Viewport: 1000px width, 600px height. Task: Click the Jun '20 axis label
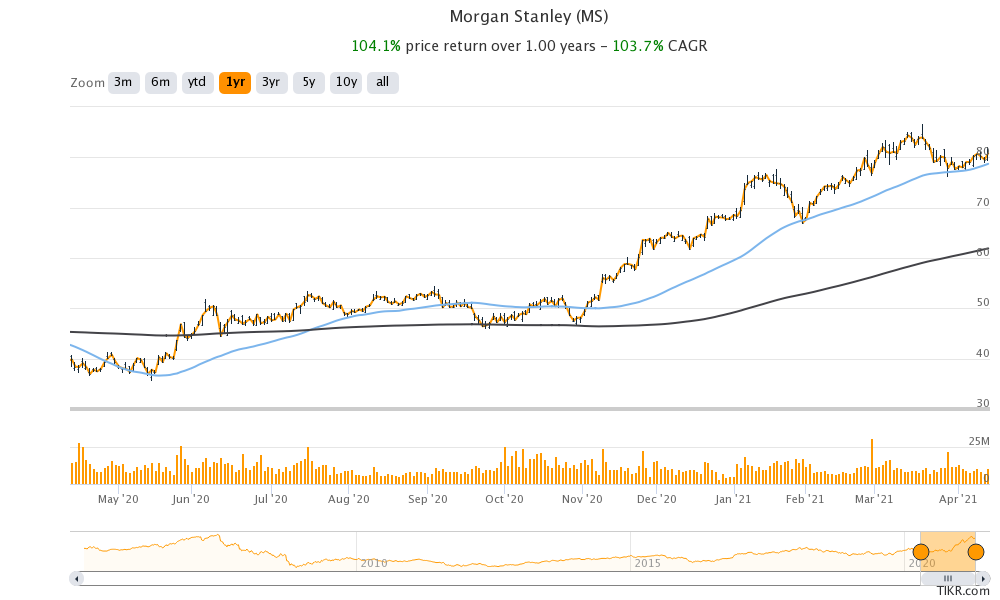pyautogui.click(x=191, y=499)
